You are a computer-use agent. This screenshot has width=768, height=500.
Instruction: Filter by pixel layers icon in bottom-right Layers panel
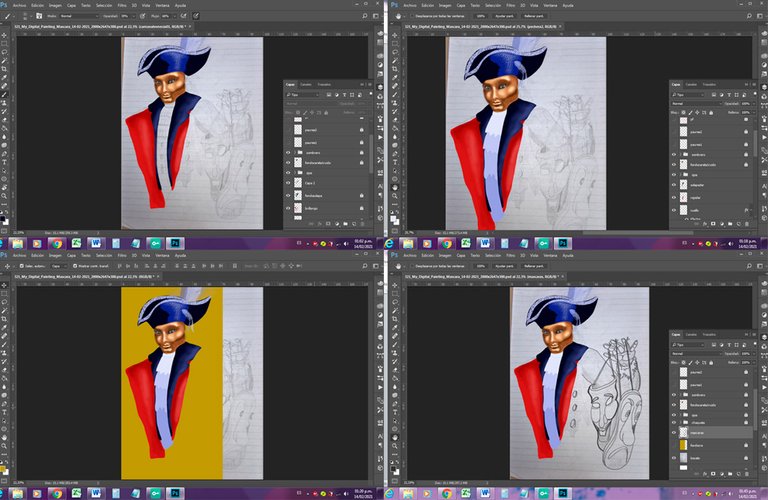coord(714,345)
